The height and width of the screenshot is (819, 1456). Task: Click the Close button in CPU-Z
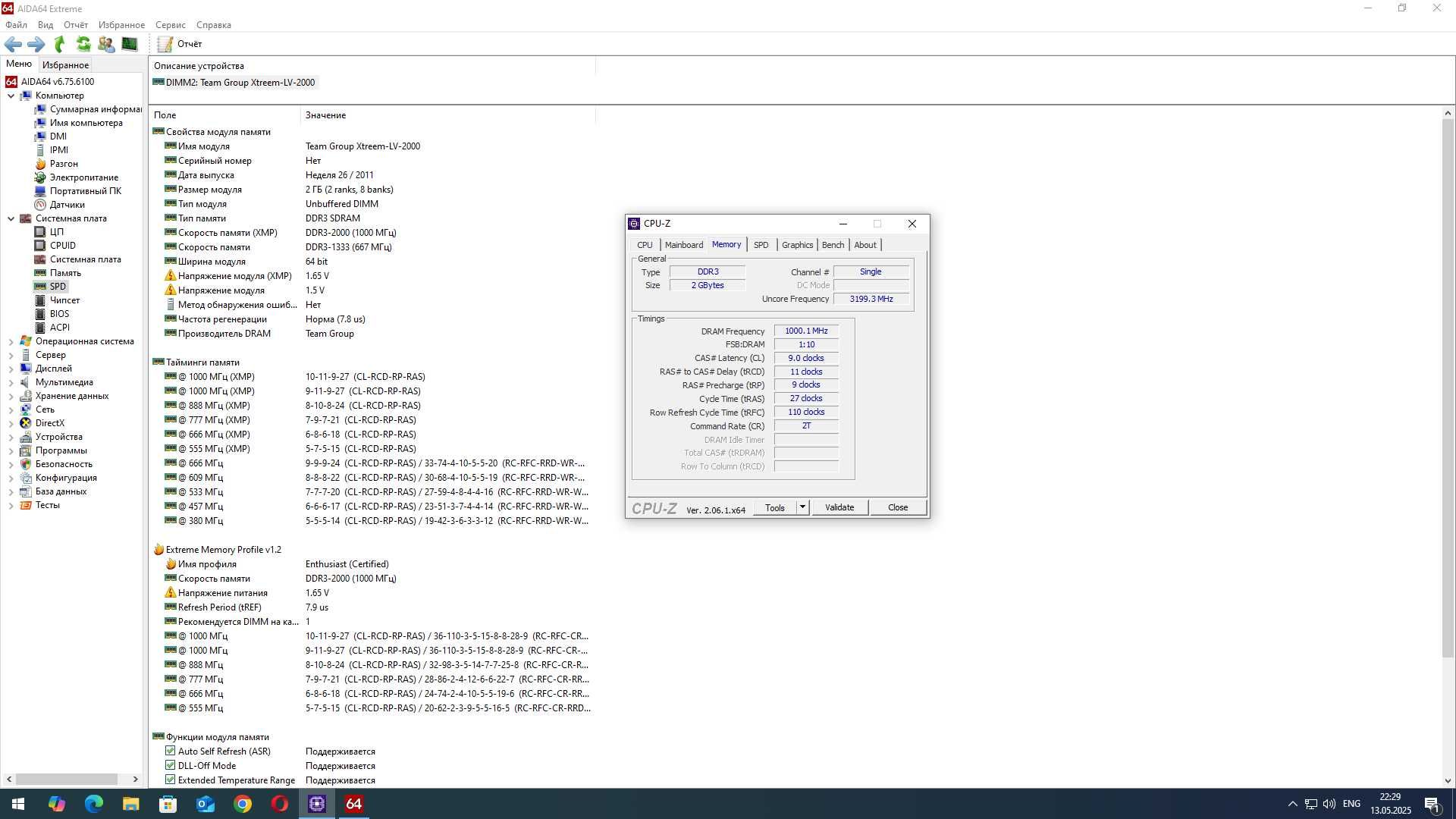(x=898, y=507)
